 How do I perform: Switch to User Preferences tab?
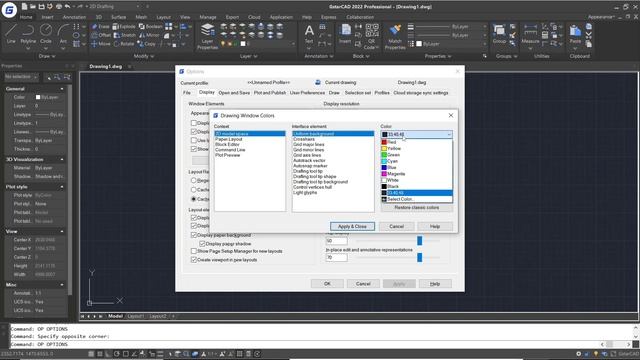[x=307, y=93]
